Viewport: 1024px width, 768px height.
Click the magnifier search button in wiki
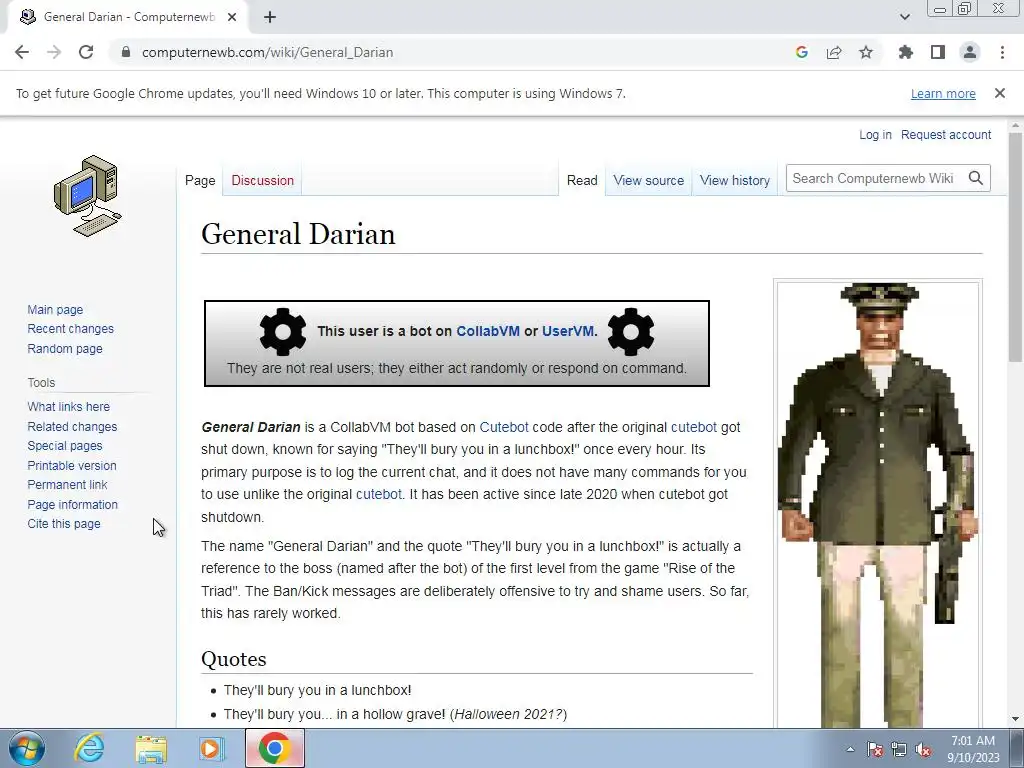(x=976, y=178)
